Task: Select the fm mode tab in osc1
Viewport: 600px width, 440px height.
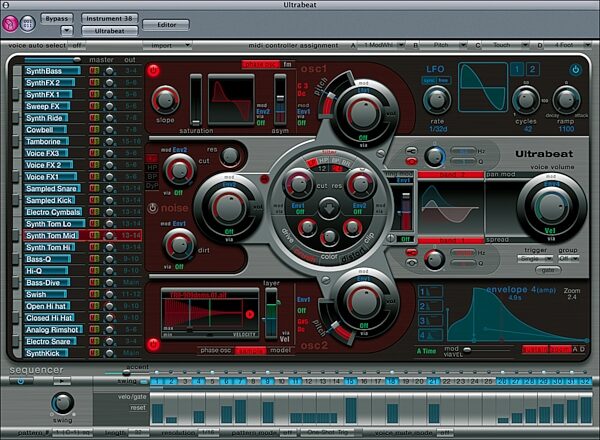Action: coord(287,64)
